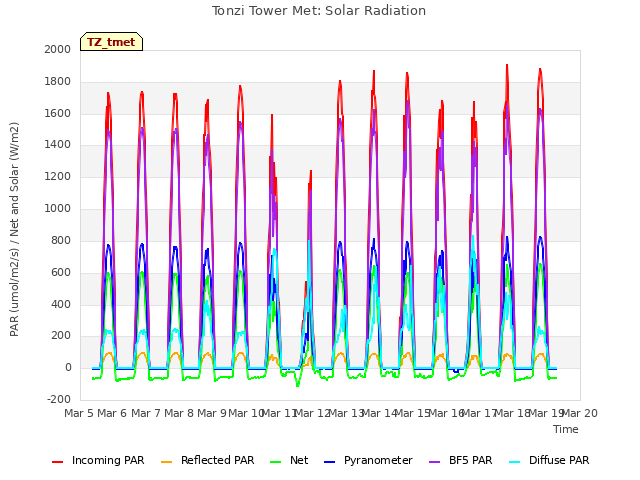Click the 2000 y-axis tick label
The width and height of the screenshot is (640, 480).
(58, 49)
